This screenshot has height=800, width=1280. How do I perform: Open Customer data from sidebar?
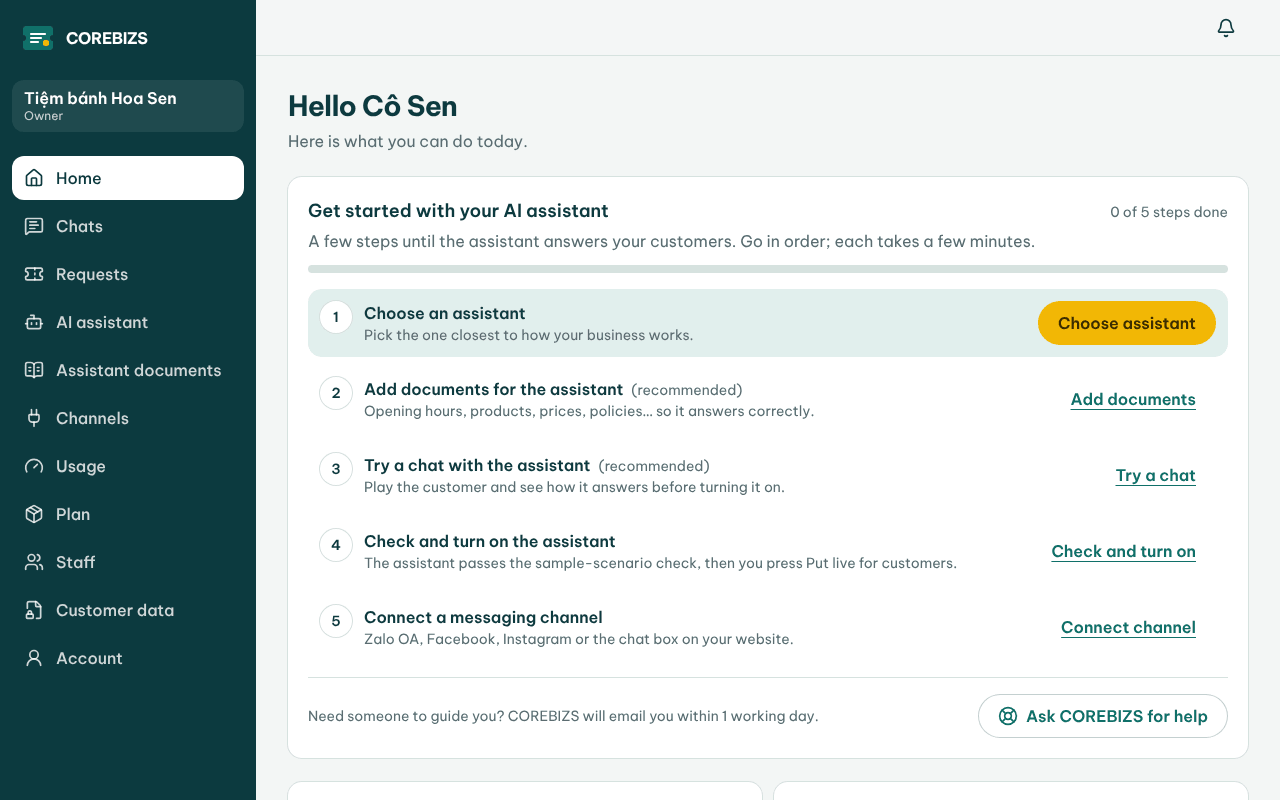point(128,610)
